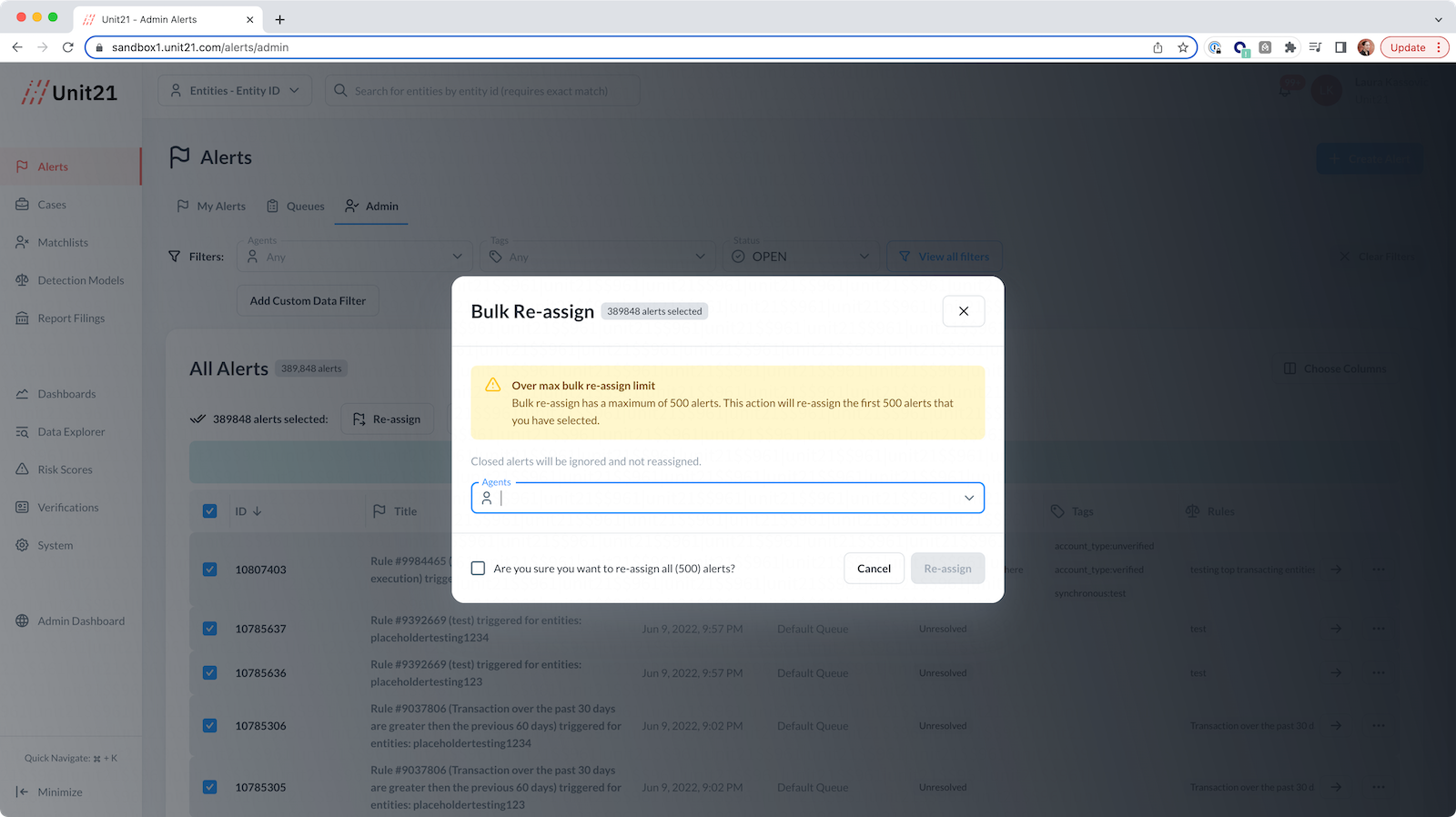The image size is (1456, 817).
Task: Click View all filters button
Action: click(945, 257)
